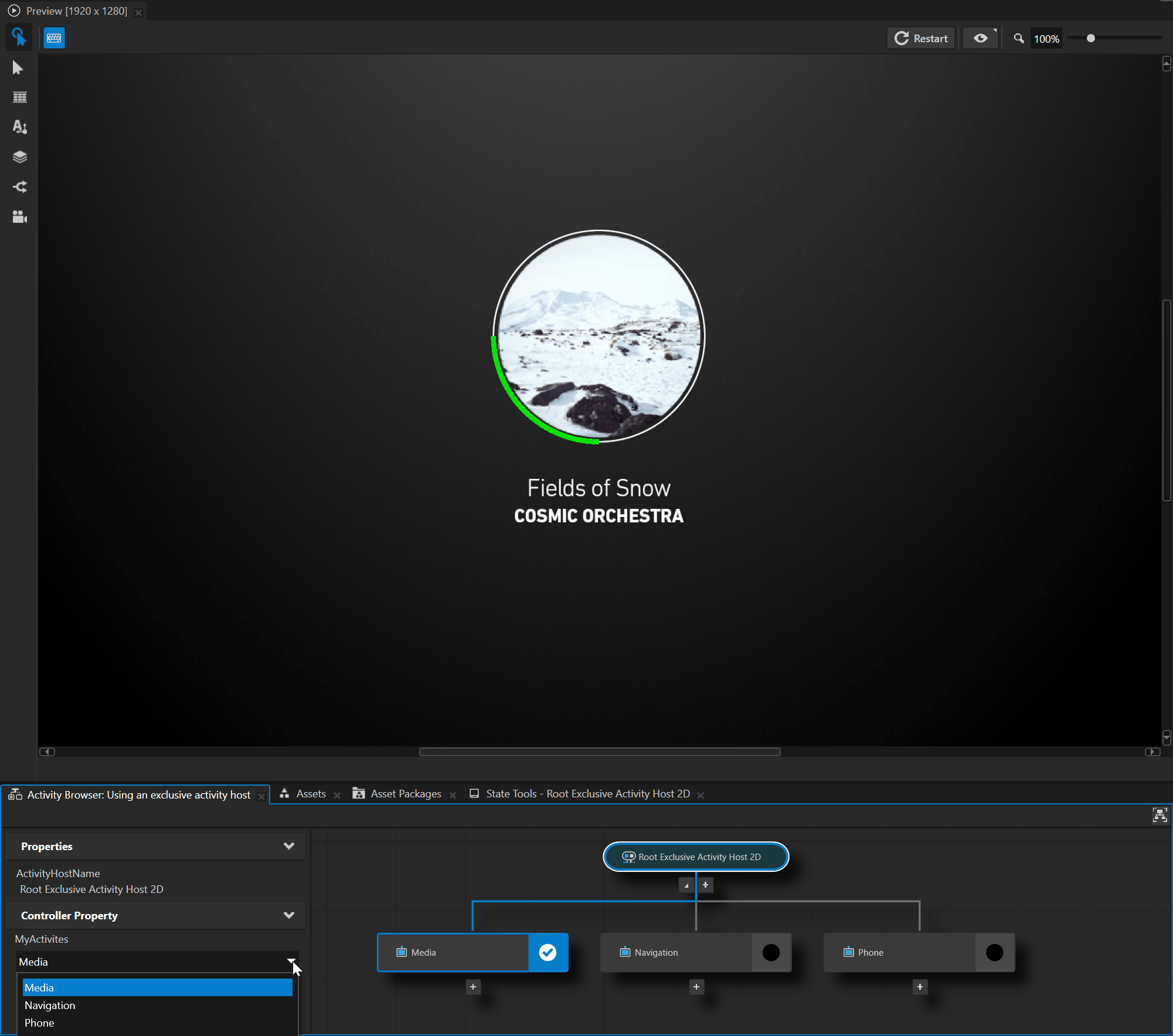
Task: Switch to the State Tools tab
Action: [587, 793]
